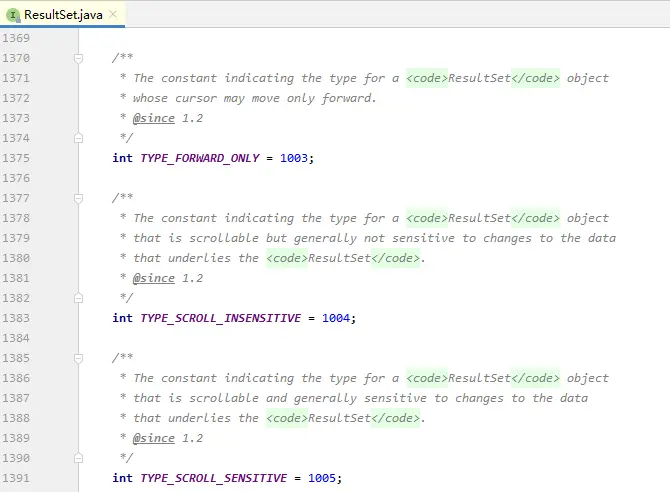Click ResultSet in the code tag on line 1378

tap(479, 218)
